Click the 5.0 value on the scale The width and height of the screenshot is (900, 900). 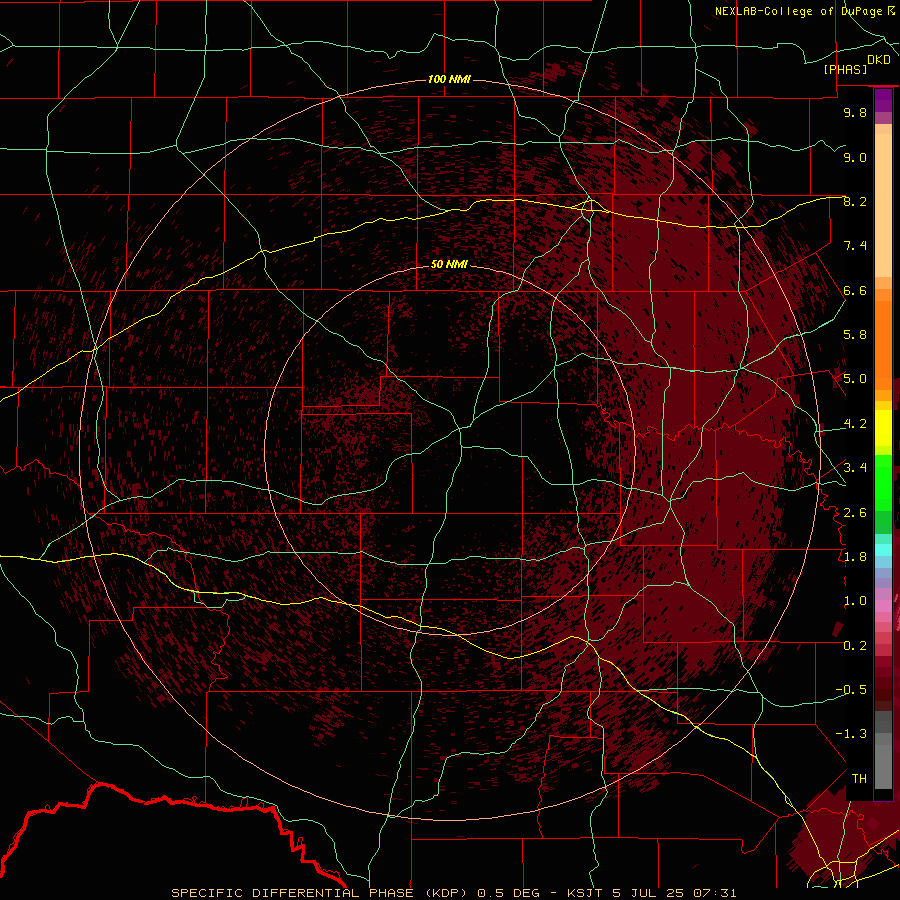coord(855,379)
